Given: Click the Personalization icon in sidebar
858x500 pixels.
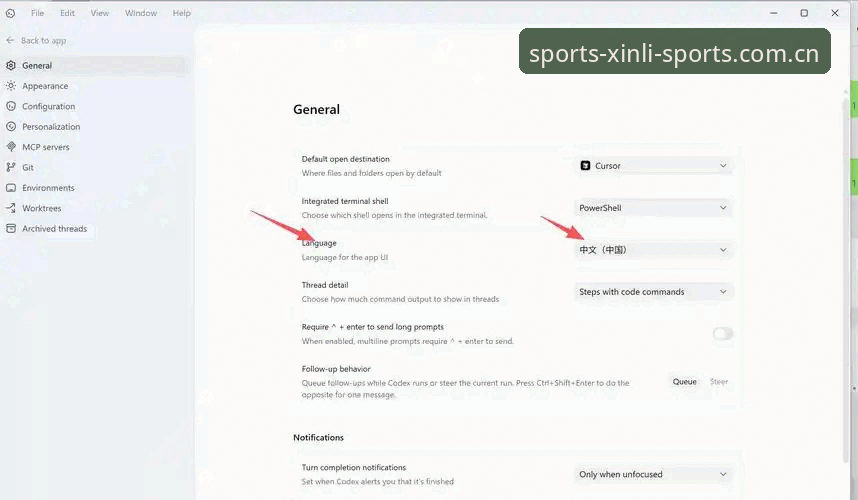Looking at the screenshot, I should [11, 126].
